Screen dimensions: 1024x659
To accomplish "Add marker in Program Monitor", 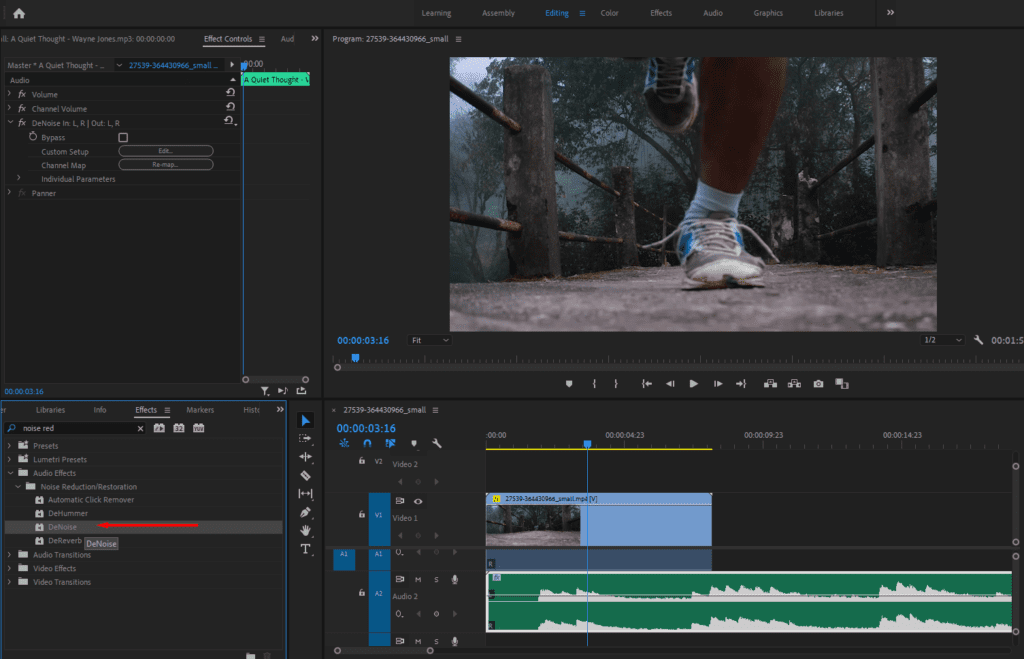I will 569,384.
